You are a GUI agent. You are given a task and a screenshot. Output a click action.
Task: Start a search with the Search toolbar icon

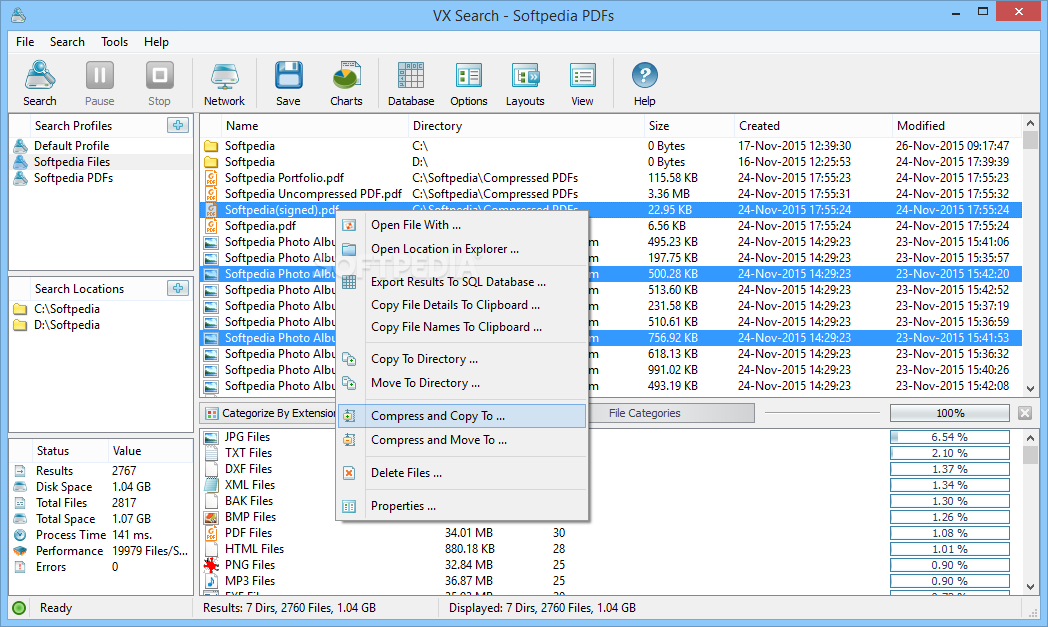pos(39,83)
